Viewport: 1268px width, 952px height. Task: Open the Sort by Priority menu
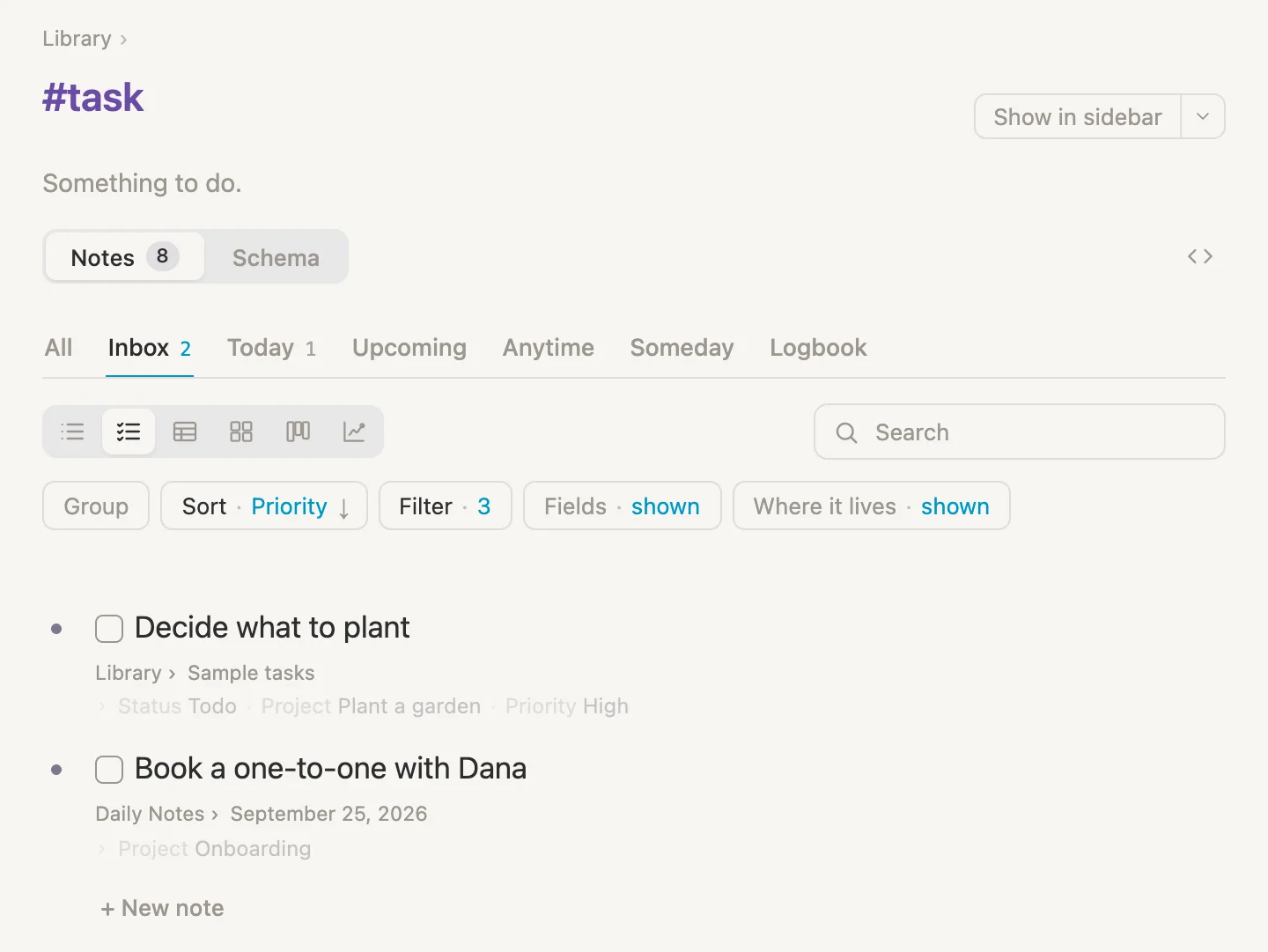264,506
